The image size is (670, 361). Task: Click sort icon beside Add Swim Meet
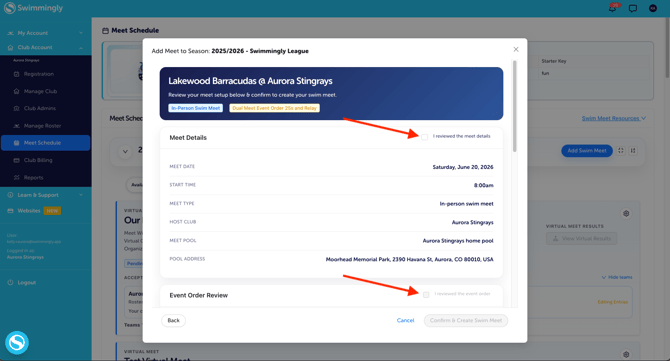[x=633, y=150]
